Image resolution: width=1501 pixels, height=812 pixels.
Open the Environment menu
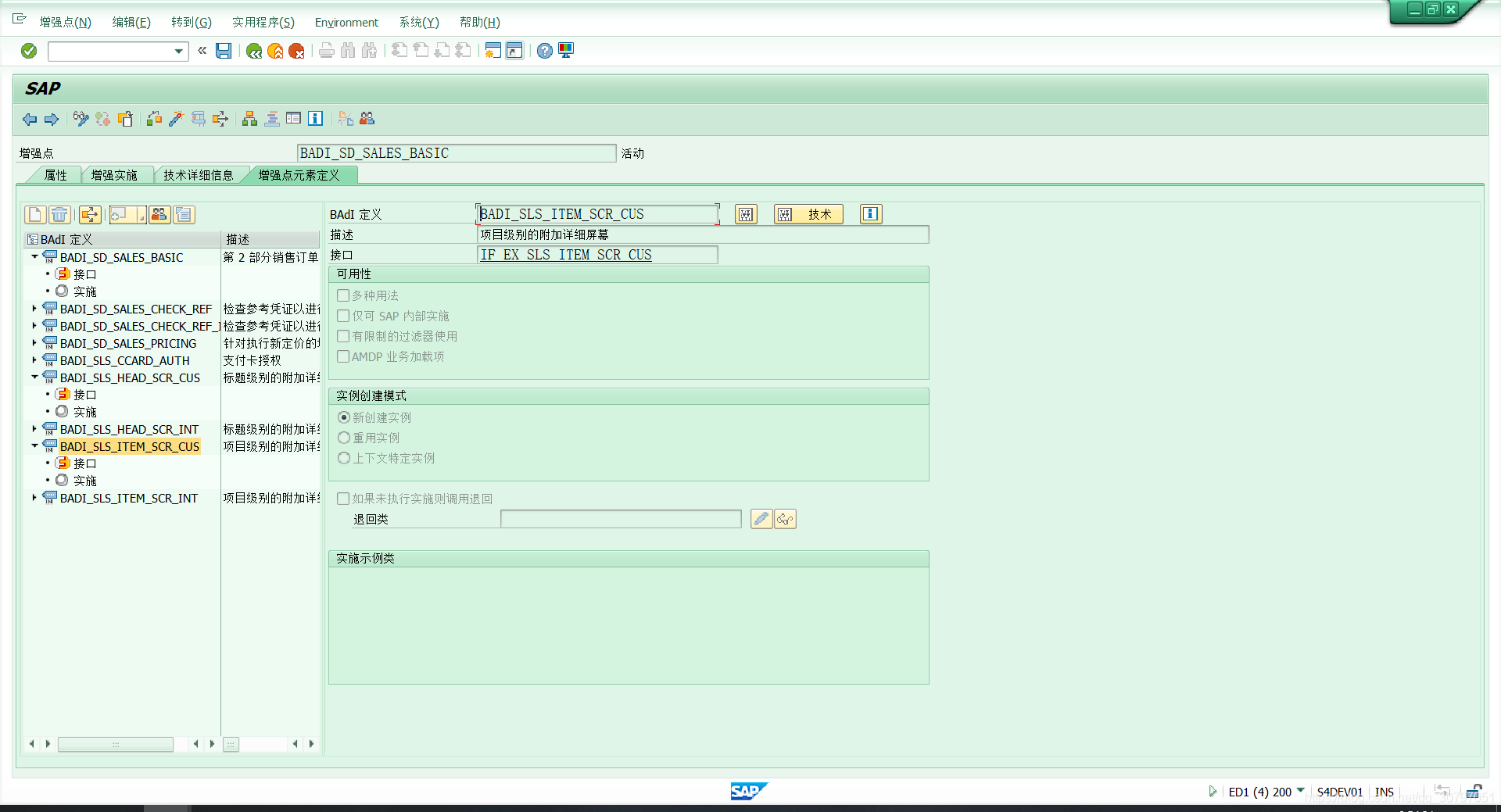(346, 23)
